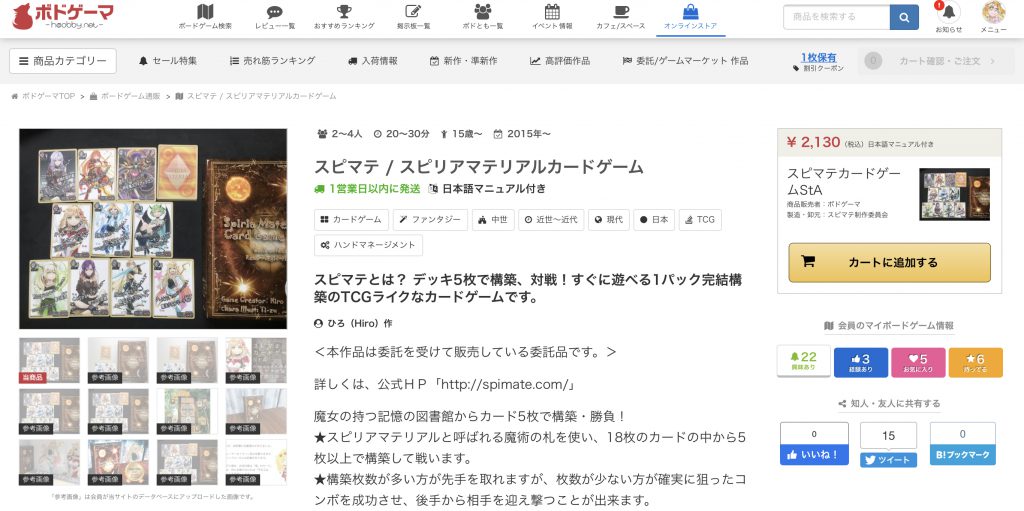
Task: Open ボドとも一覧 people icon
Action: click(x=483, y=12)
